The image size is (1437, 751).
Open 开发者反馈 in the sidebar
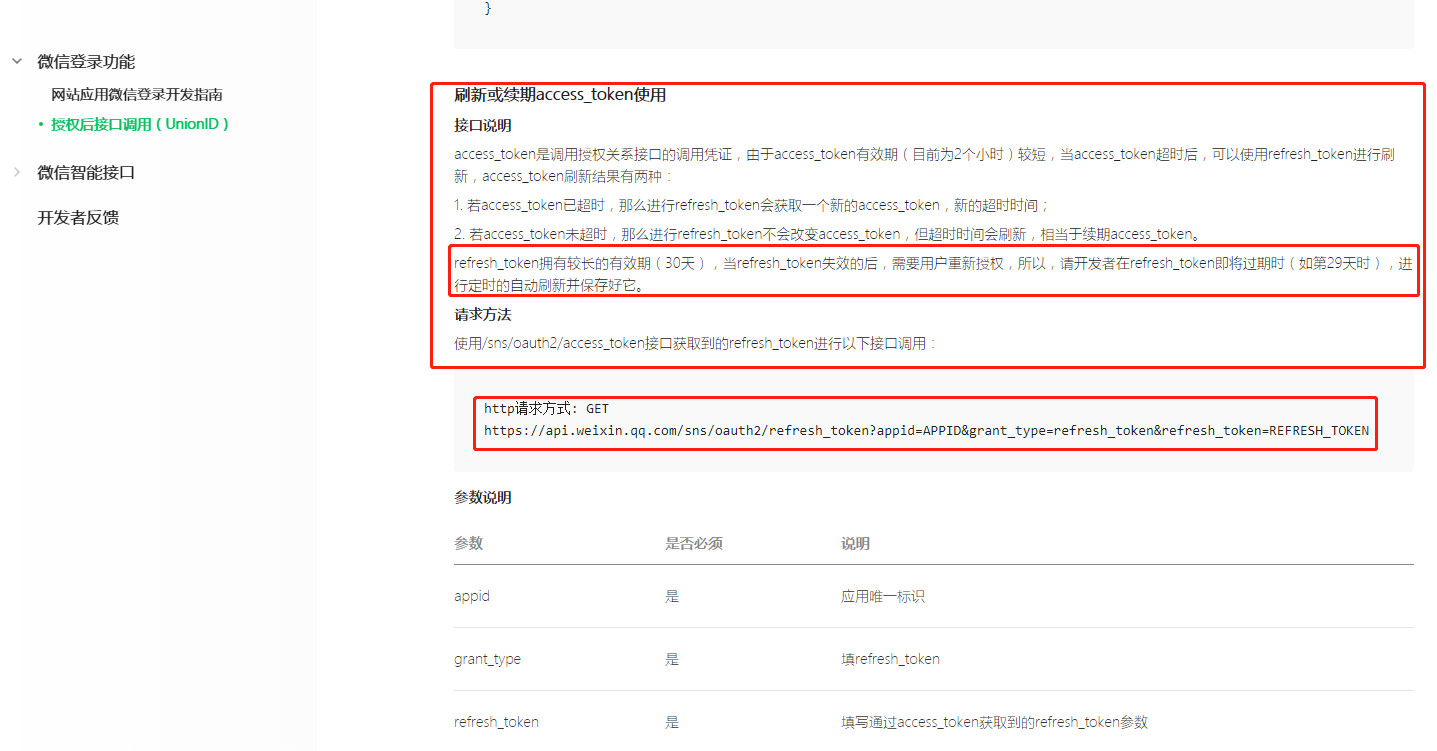pyautogui.click(x=78, y=217)
